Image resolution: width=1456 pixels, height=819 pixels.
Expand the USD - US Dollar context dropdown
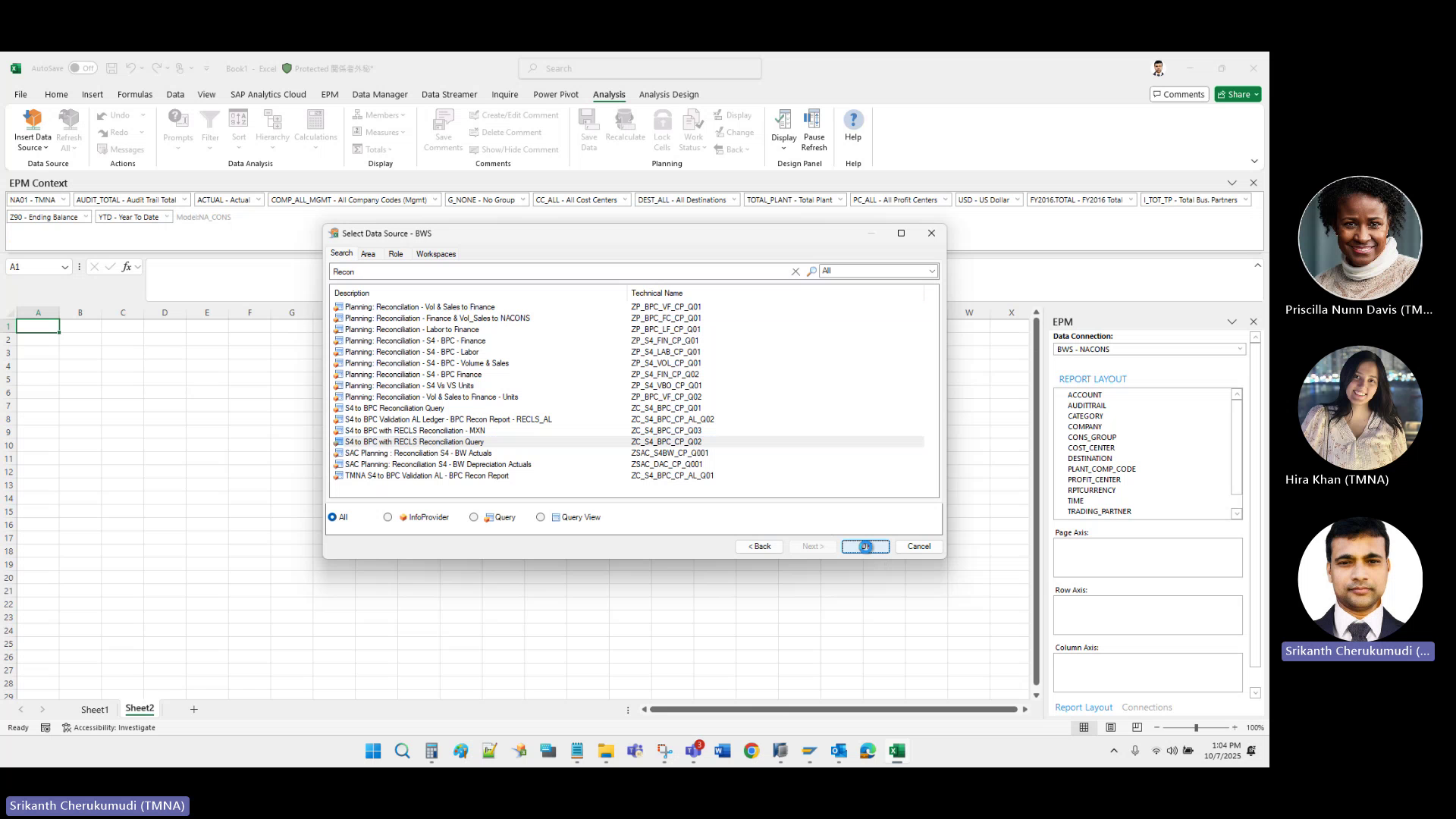(x=1018, y=199)
